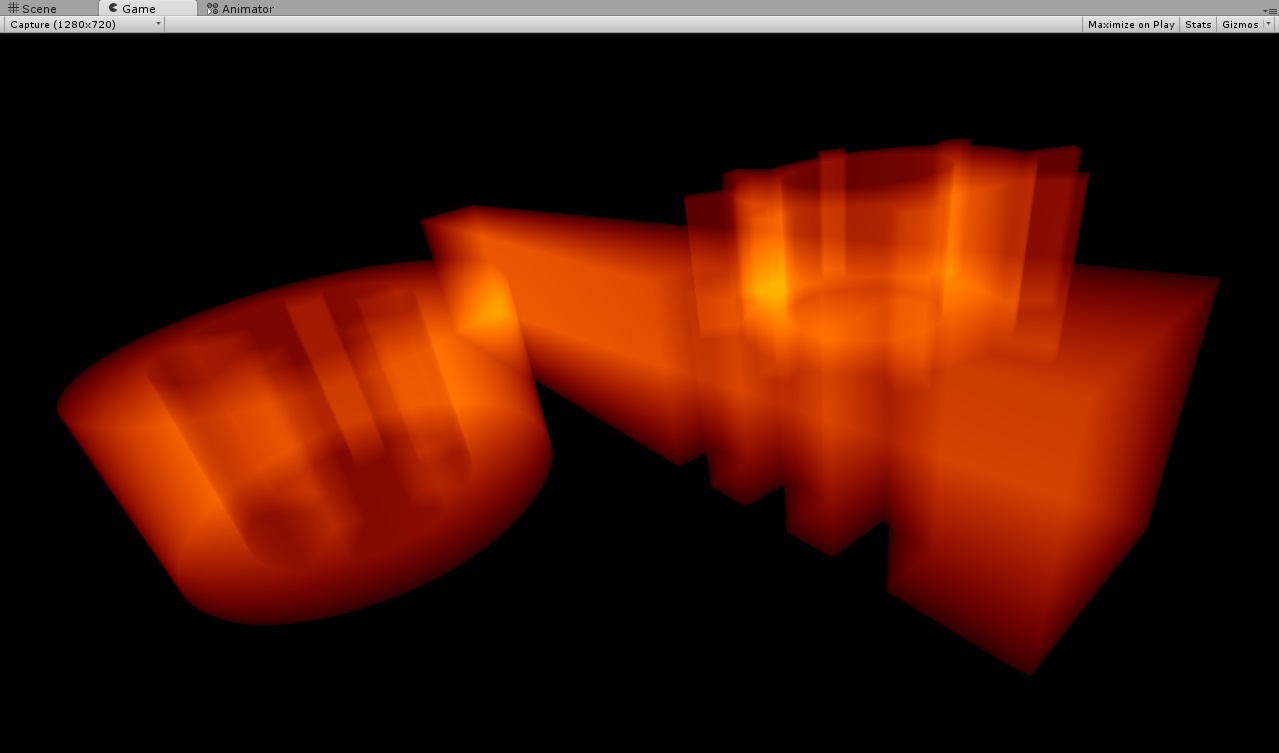This screenshot has width=1279, height=753.
Task: Select the Game tab
Action: coord(140,8)
